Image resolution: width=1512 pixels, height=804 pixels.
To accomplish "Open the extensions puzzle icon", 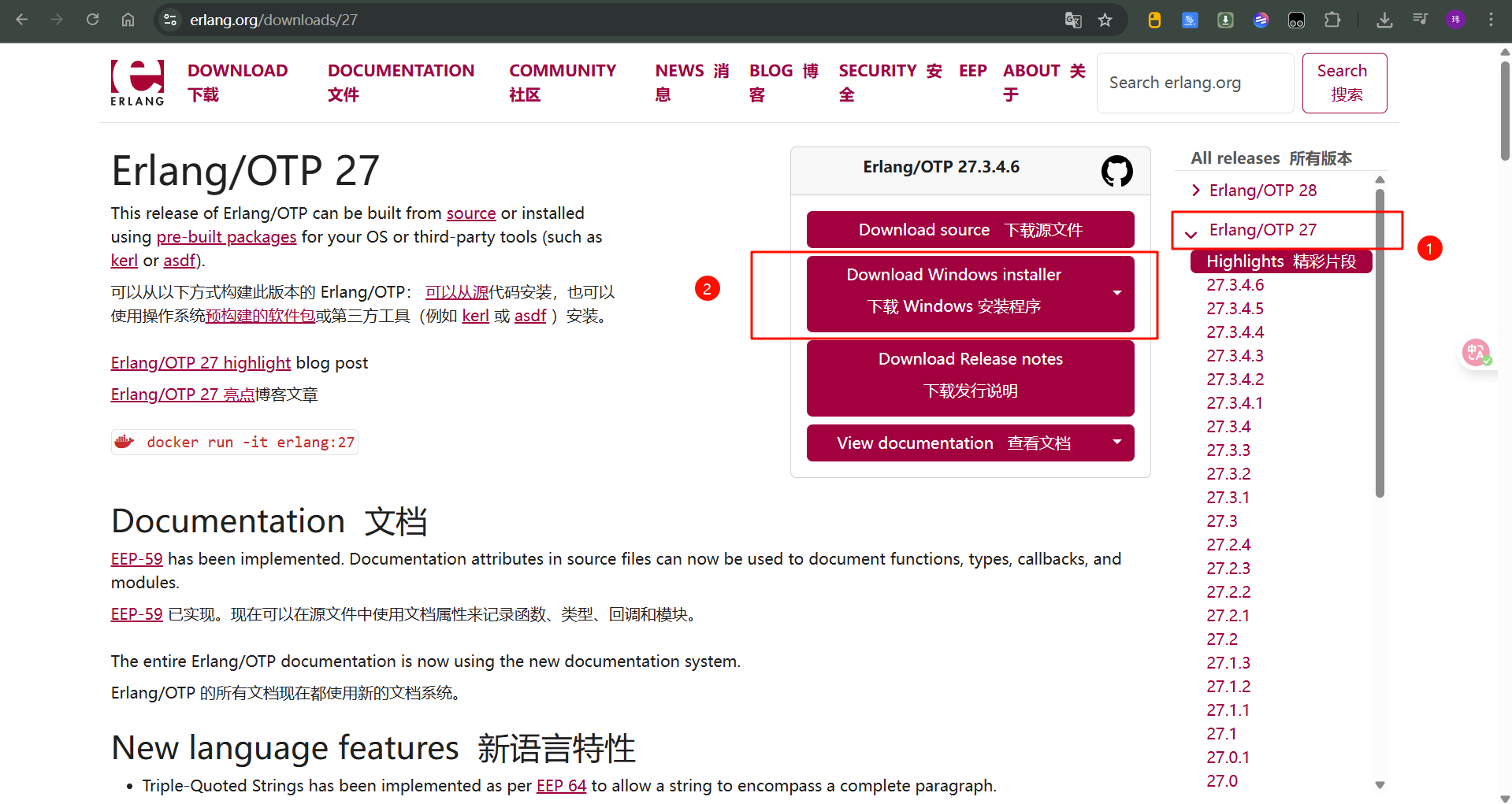I will click(1332, 20).
